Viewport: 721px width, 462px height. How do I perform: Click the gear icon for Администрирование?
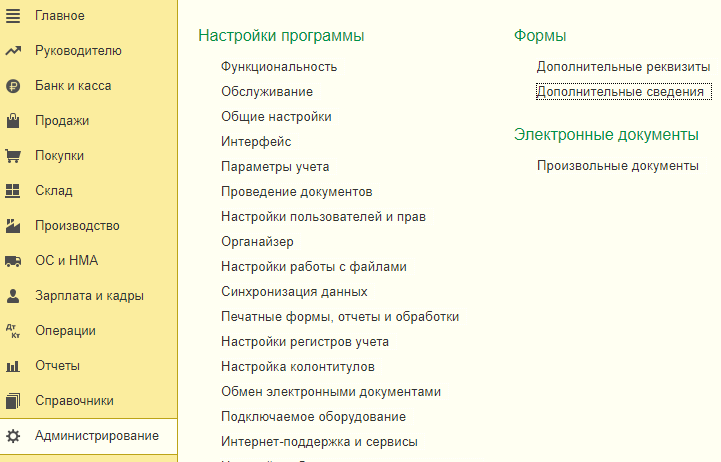(x=13, y=436)
